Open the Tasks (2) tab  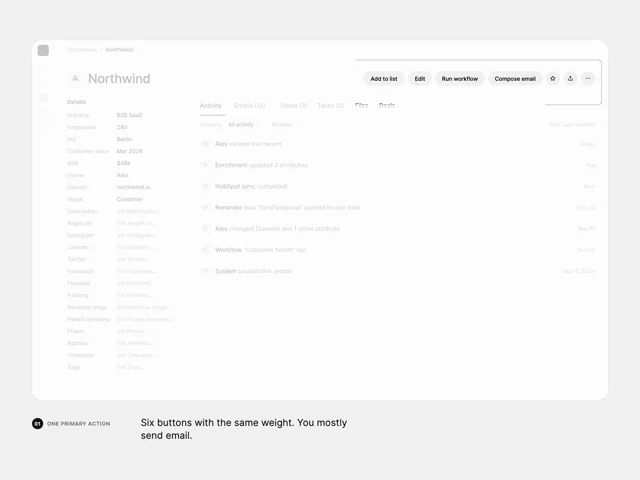(x=331, y=105)
